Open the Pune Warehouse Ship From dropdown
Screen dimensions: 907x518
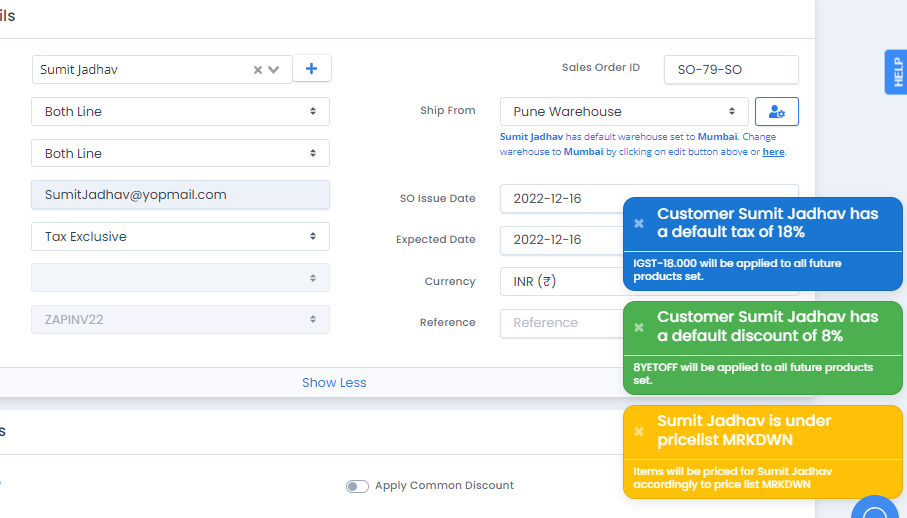(x=624, y=112)
